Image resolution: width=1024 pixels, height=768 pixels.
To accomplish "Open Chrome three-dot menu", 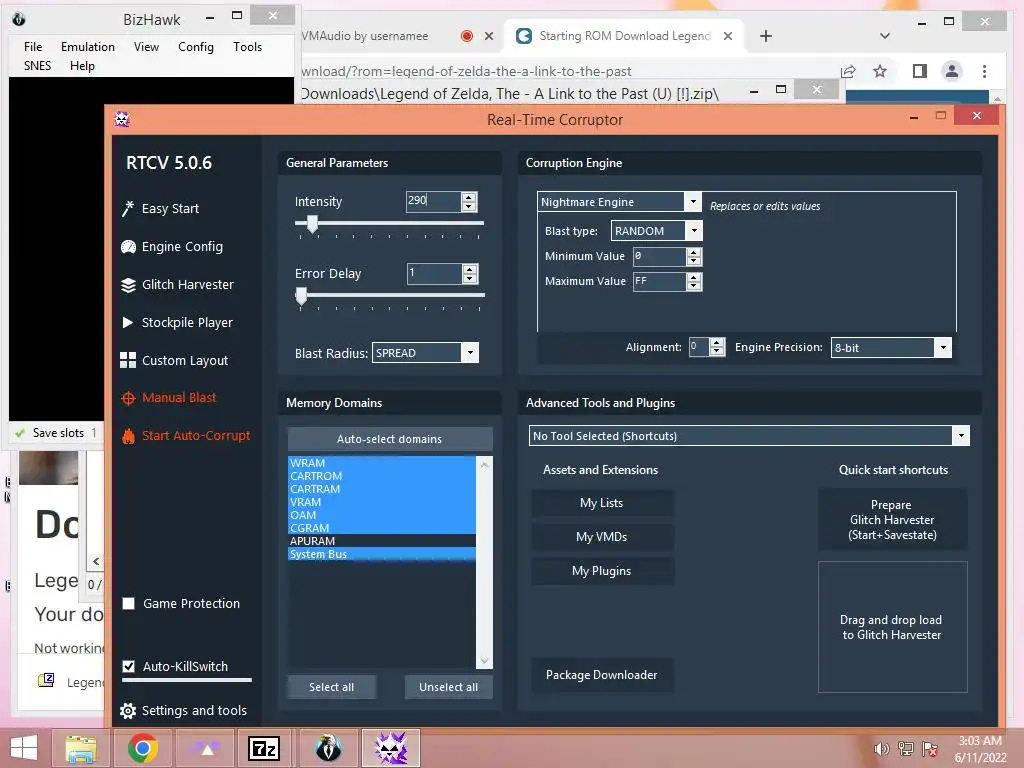I will click(984, 71).
